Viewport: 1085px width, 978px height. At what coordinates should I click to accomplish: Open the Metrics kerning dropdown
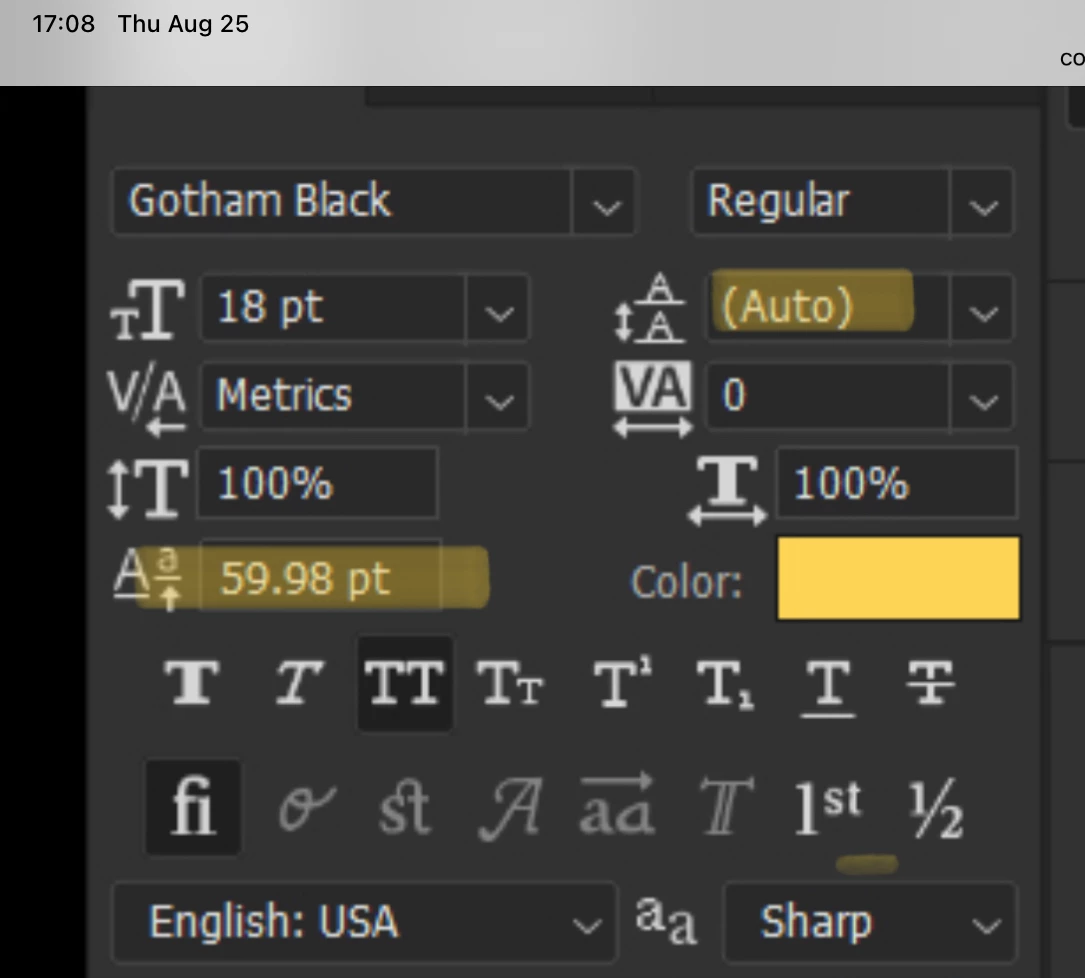pos(499,397)
